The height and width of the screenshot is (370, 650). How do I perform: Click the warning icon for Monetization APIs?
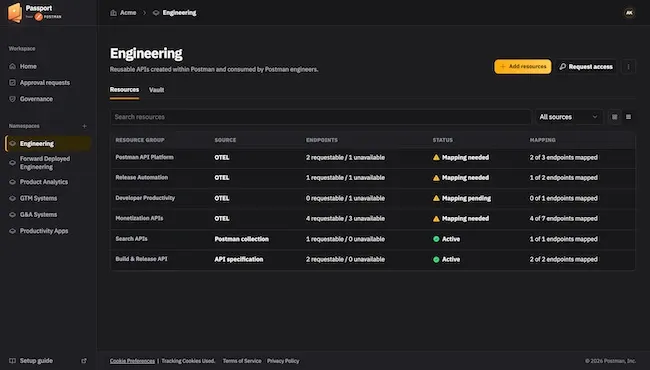pos(436,218)
